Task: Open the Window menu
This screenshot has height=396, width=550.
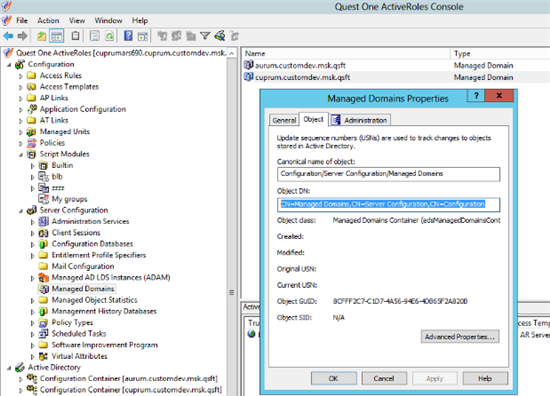Action: coord(108,20)
